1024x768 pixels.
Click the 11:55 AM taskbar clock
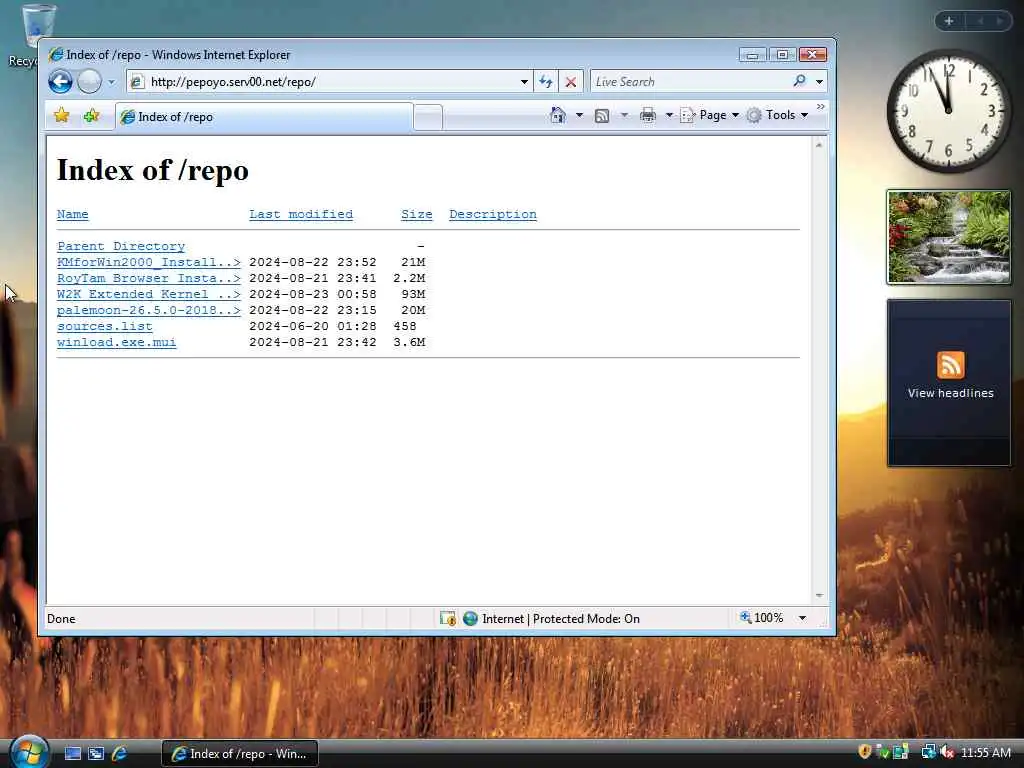[985, 753]
